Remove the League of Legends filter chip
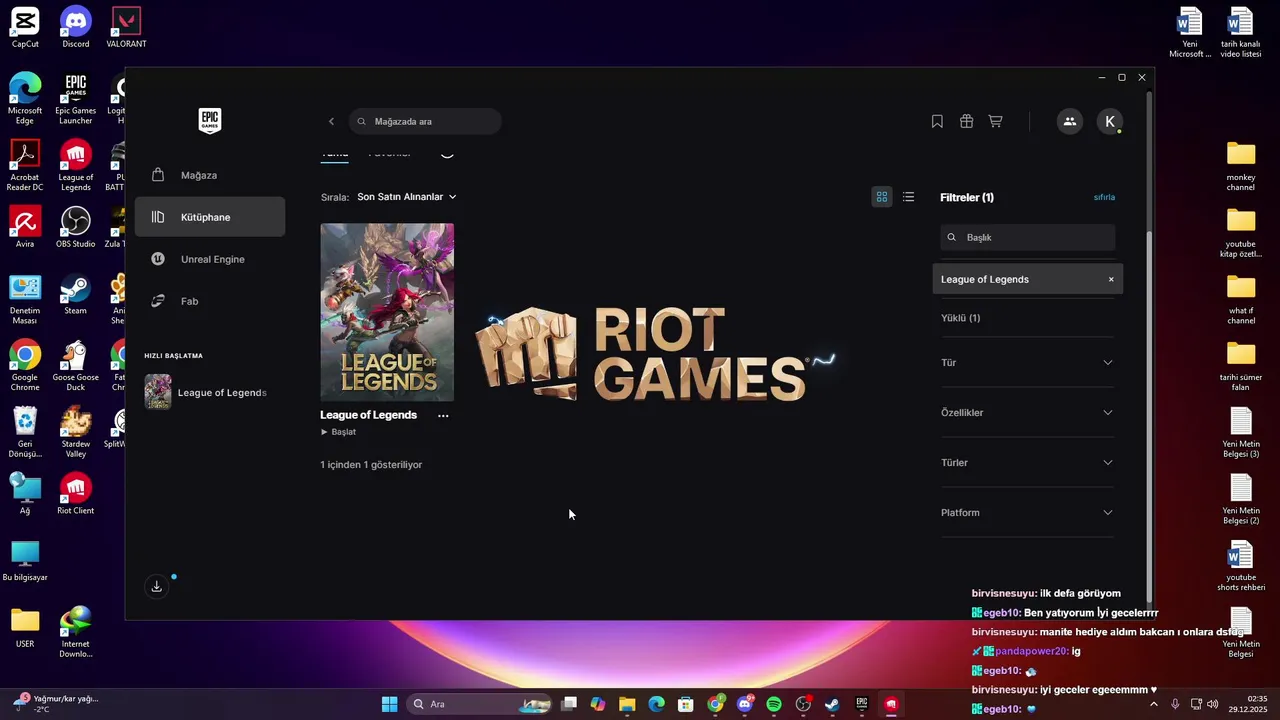This screenshot has height=720, width=1280. point(1110,279)
